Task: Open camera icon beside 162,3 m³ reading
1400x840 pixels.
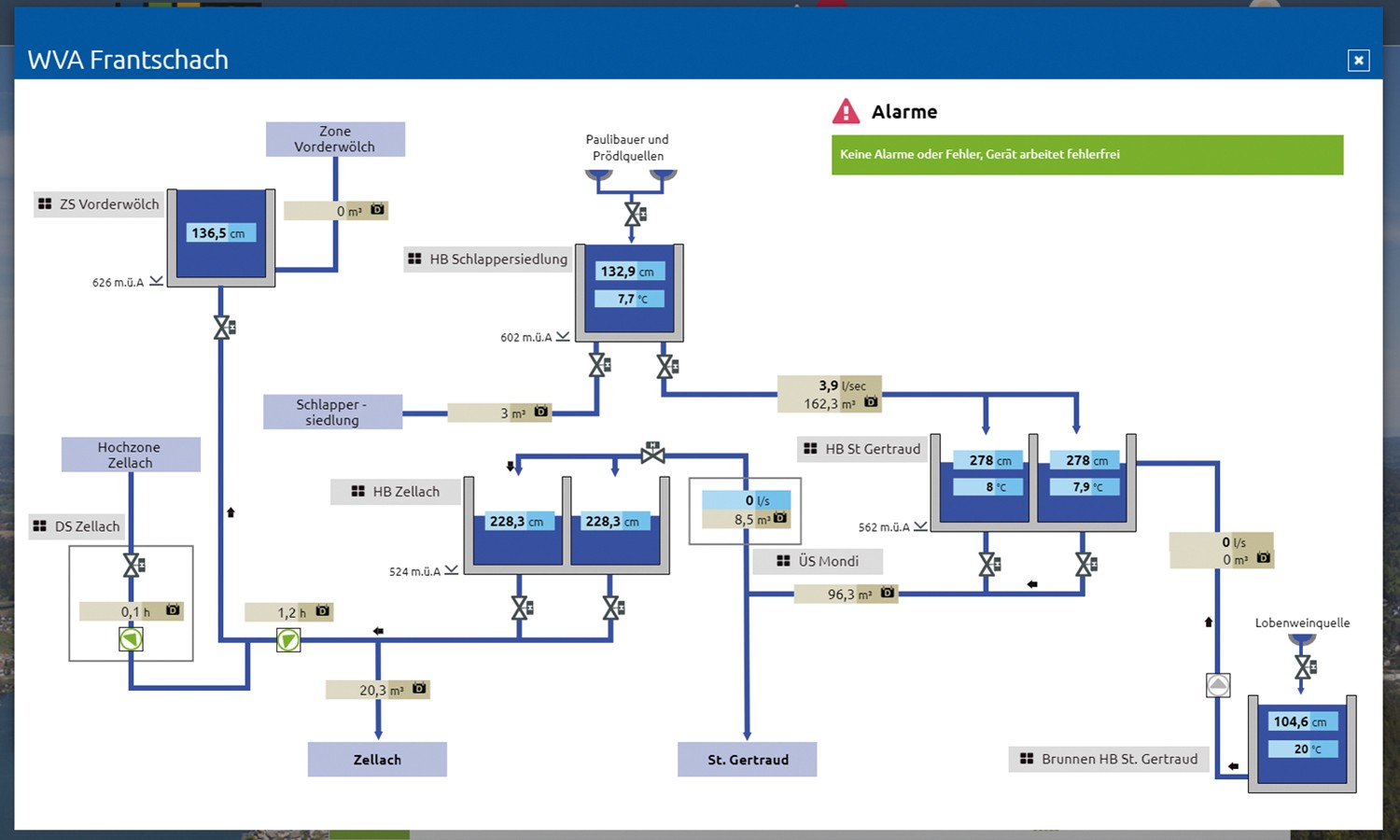Action: coord(871,402)
